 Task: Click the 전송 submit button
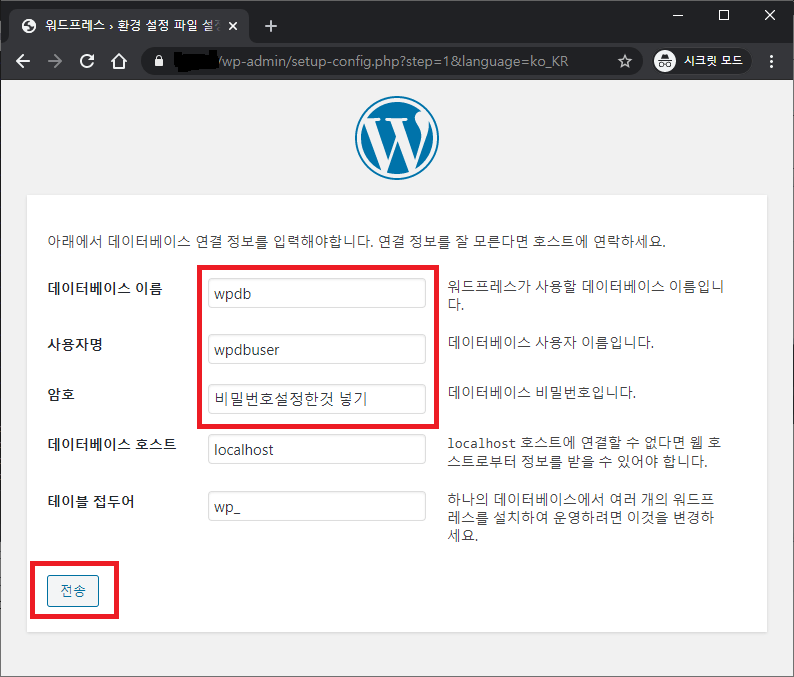point(72,591)
